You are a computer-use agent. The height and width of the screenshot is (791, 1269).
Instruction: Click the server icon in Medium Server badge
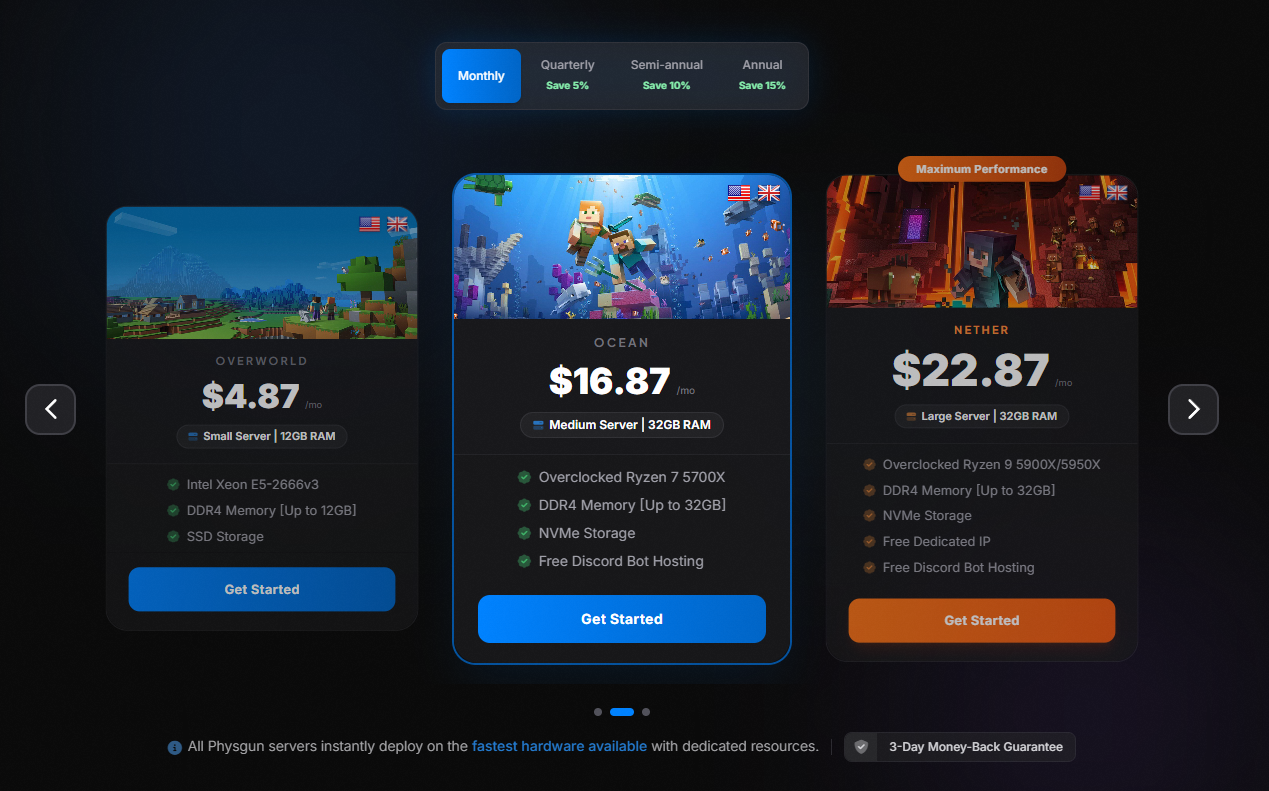[x=538, y=425]
